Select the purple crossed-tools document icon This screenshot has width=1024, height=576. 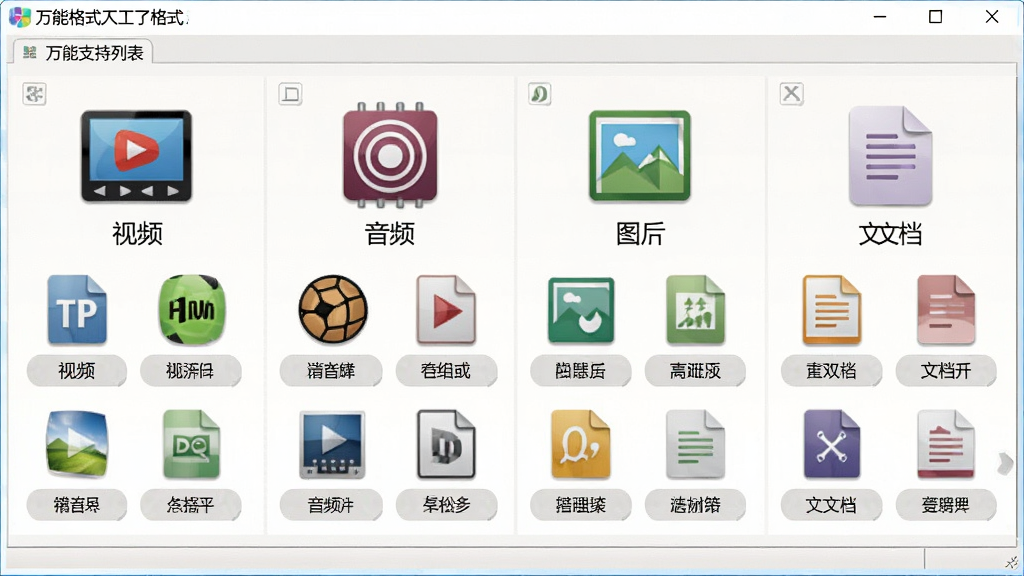831,444
